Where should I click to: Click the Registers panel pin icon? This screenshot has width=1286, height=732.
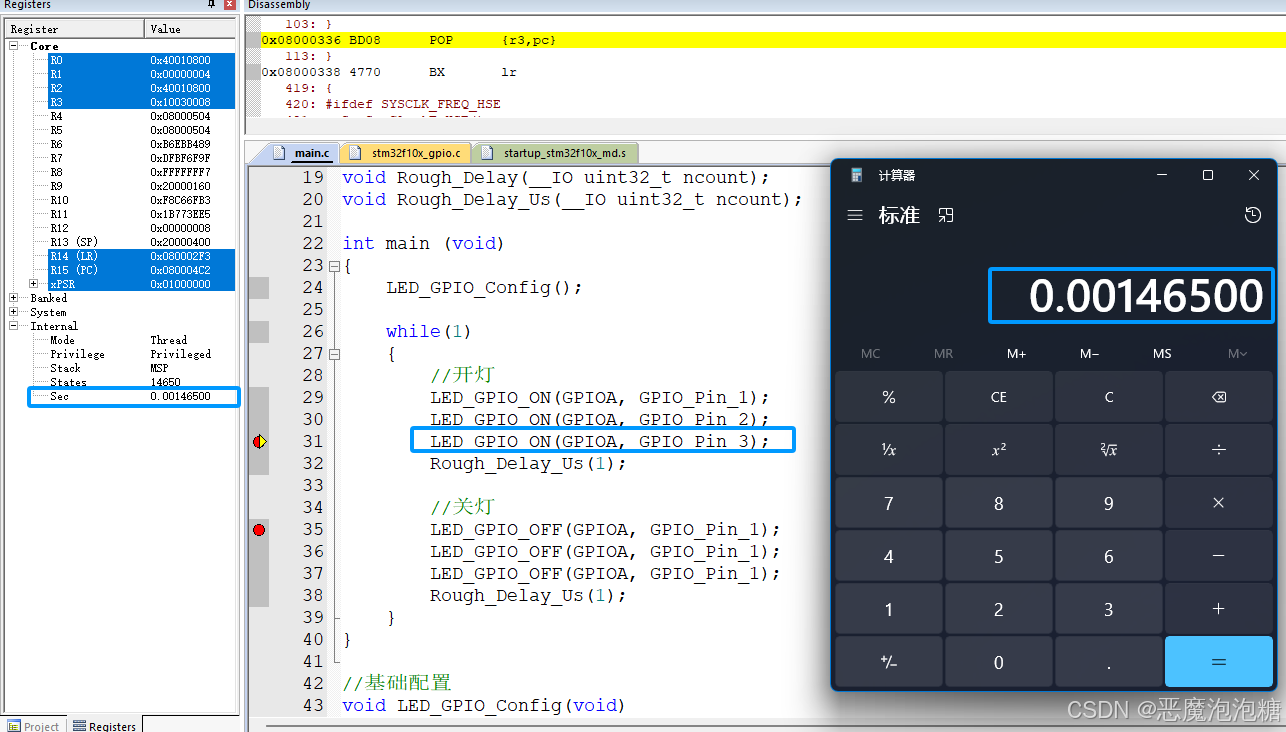(x=211, y=5)
